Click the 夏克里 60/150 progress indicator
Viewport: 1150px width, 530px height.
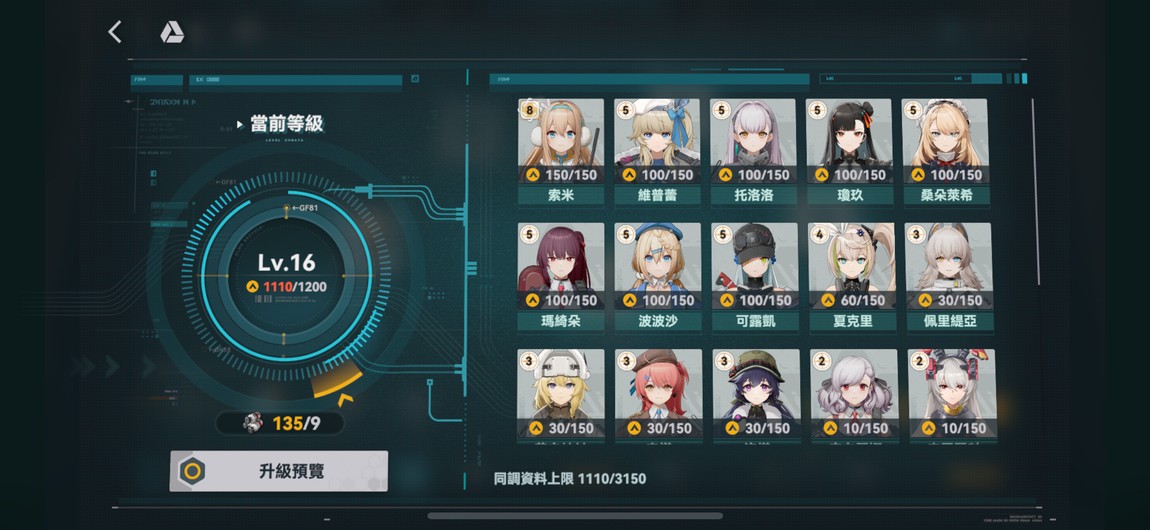[x=851, y=300]
